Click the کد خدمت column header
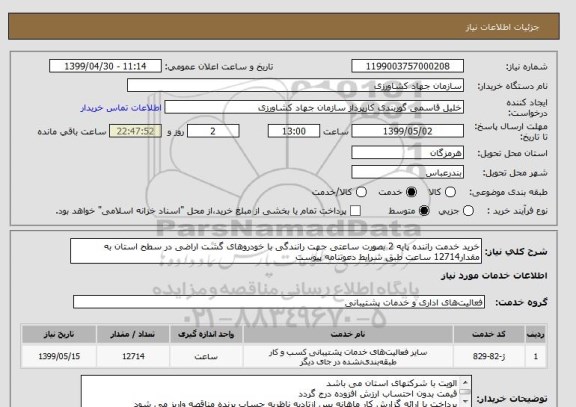 (x=489, y=334)
